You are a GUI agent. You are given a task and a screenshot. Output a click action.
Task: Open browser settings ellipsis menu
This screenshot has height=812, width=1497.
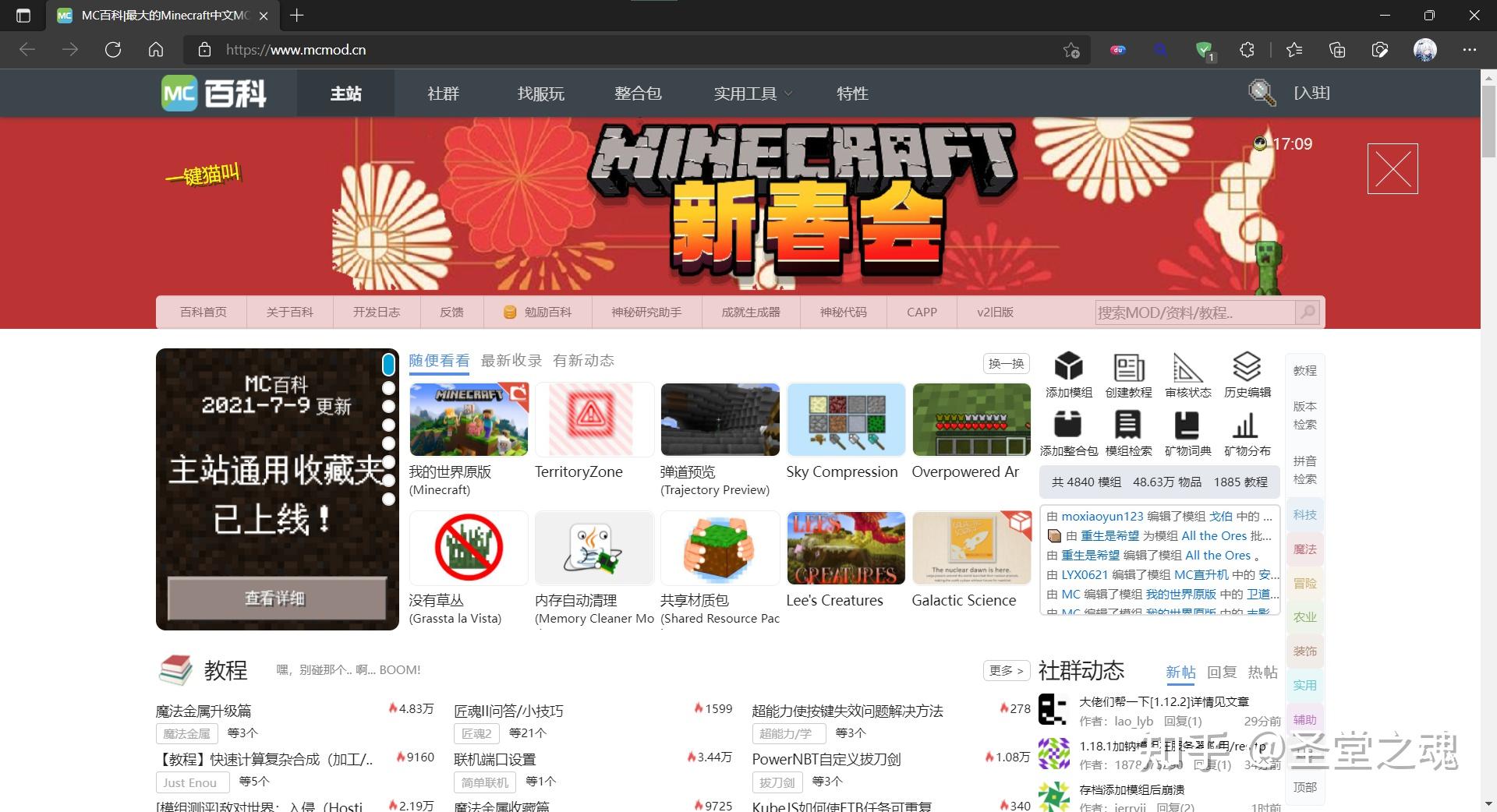click(x=1470, y=50)
